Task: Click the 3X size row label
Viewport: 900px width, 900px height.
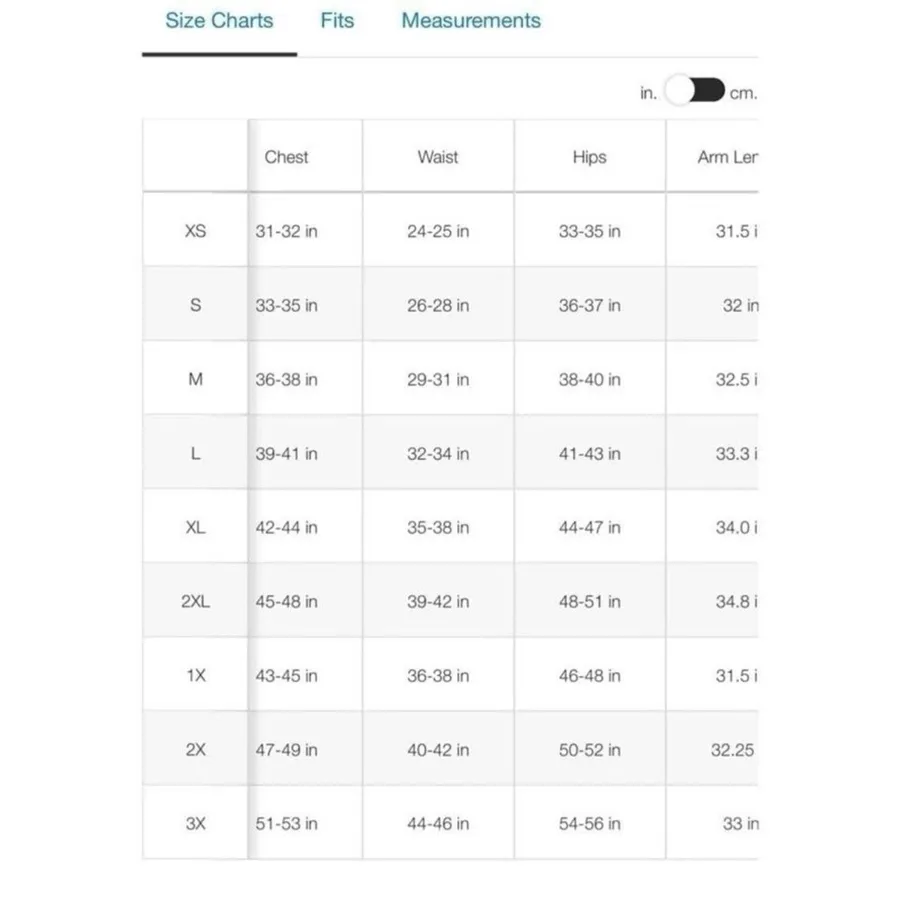Action: [195, 824]
